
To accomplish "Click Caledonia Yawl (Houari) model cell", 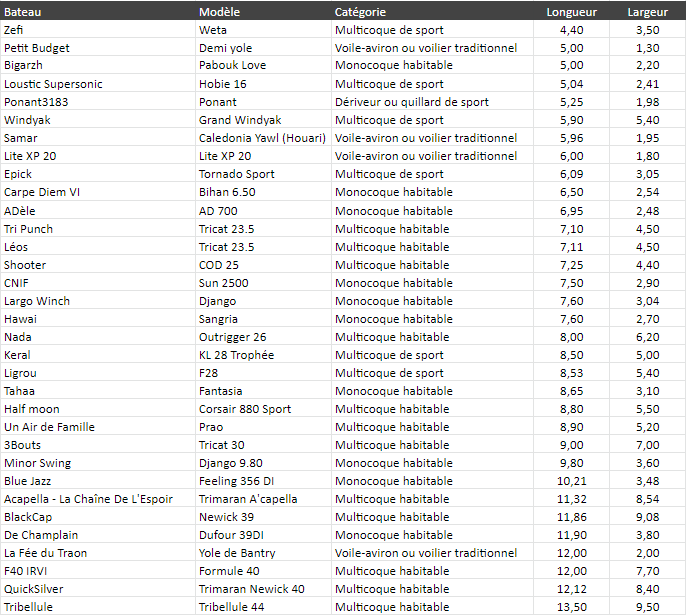I will (x=262, y=138).
